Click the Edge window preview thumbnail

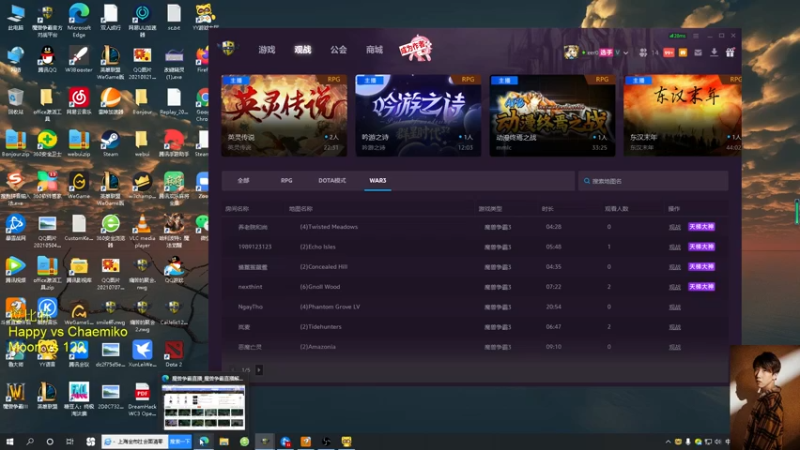click(204, 407)
